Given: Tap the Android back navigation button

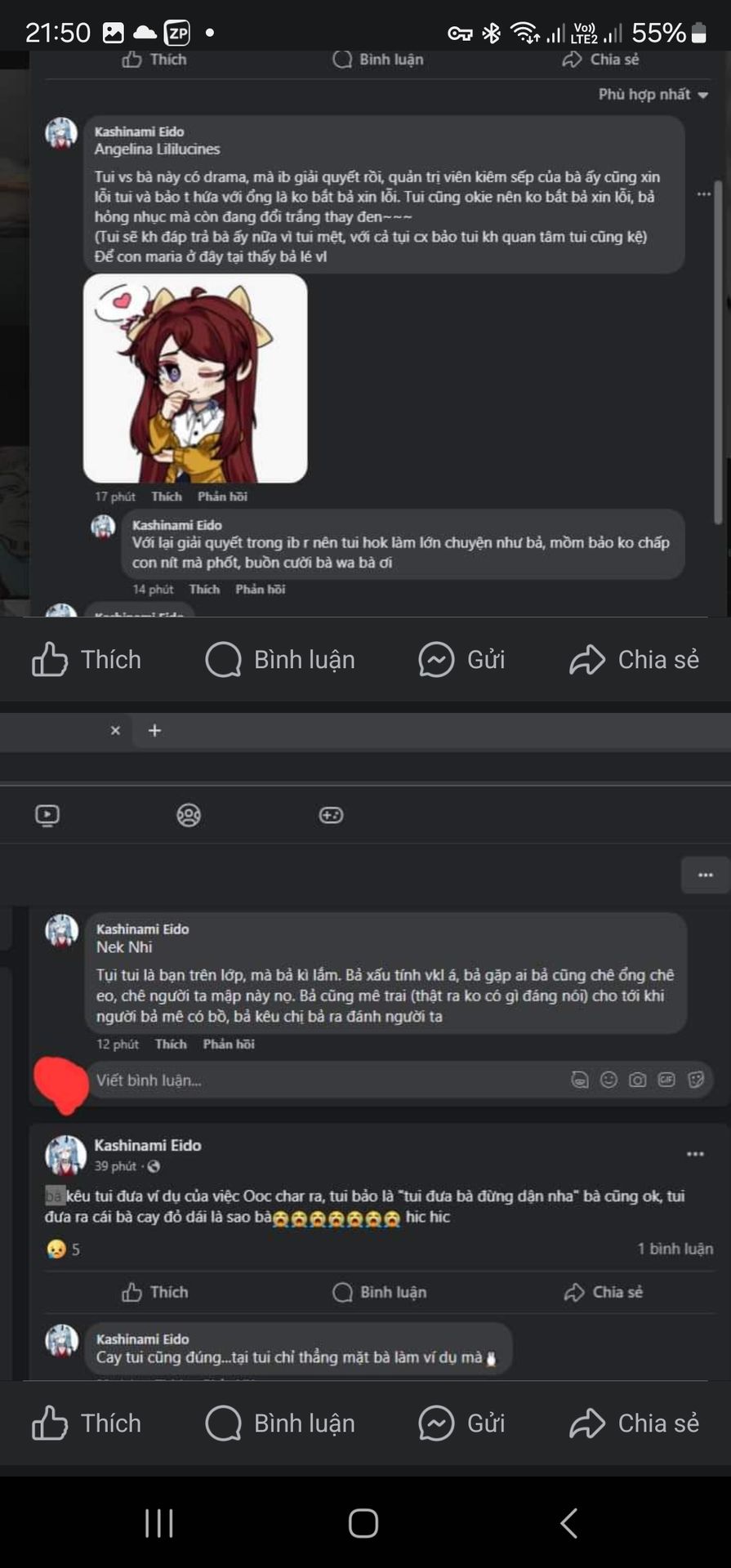Looking at the screenshot, I should coord(569,1523).
